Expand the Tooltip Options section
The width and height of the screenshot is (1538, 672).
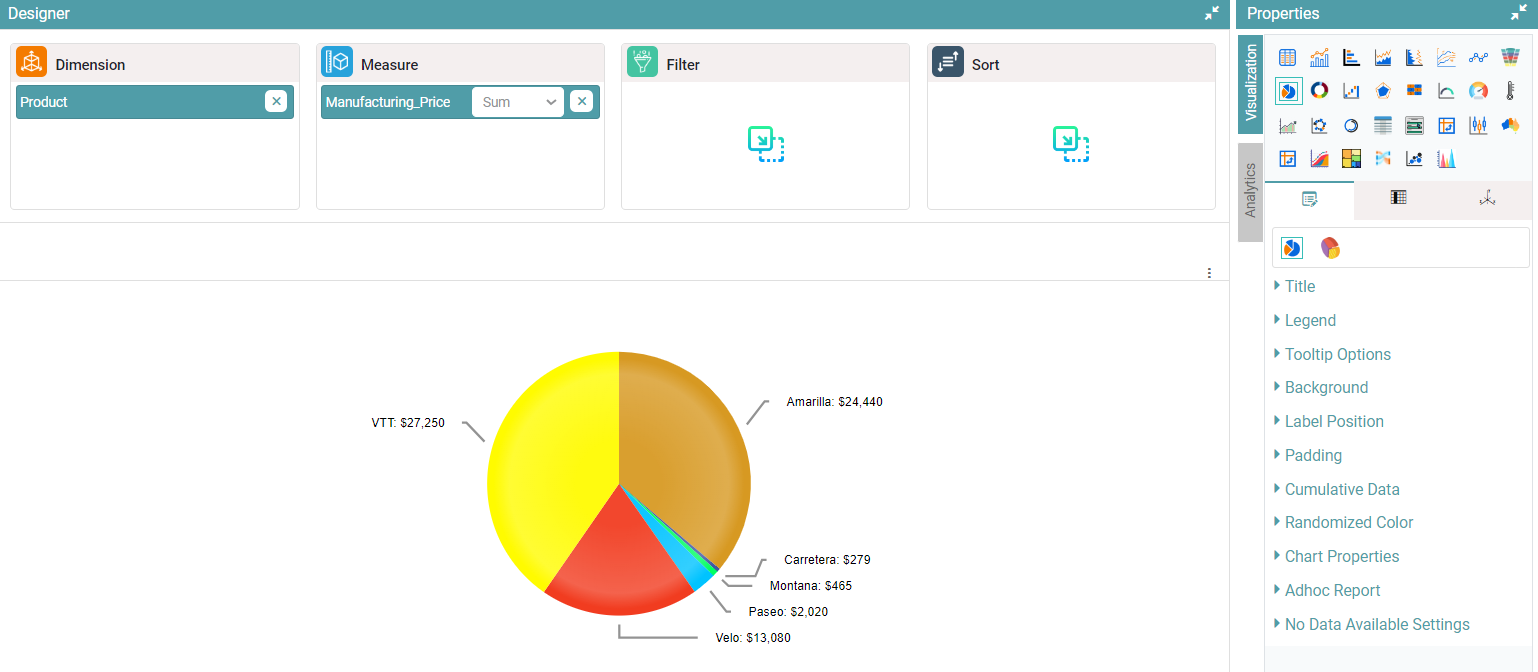1337,354
